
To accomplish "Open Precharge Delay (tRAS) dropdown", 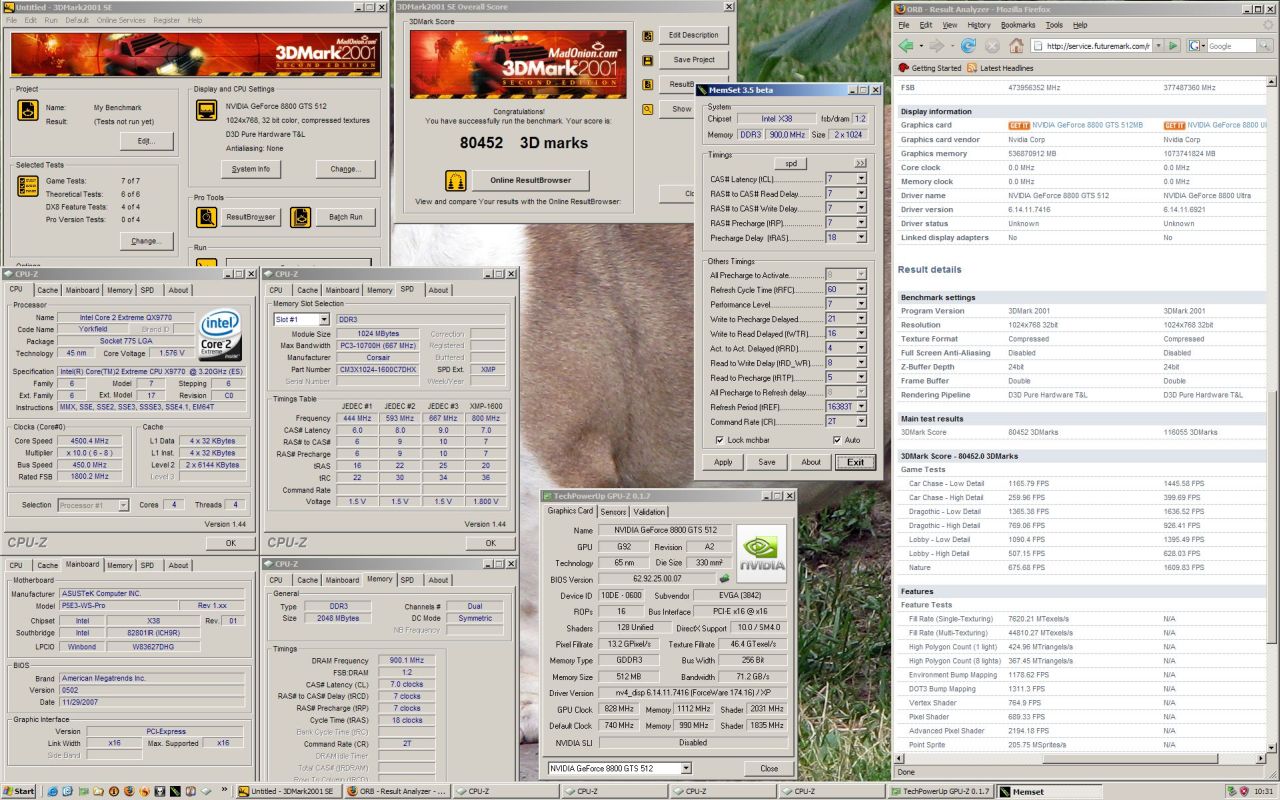I will [x=861, y=238].
